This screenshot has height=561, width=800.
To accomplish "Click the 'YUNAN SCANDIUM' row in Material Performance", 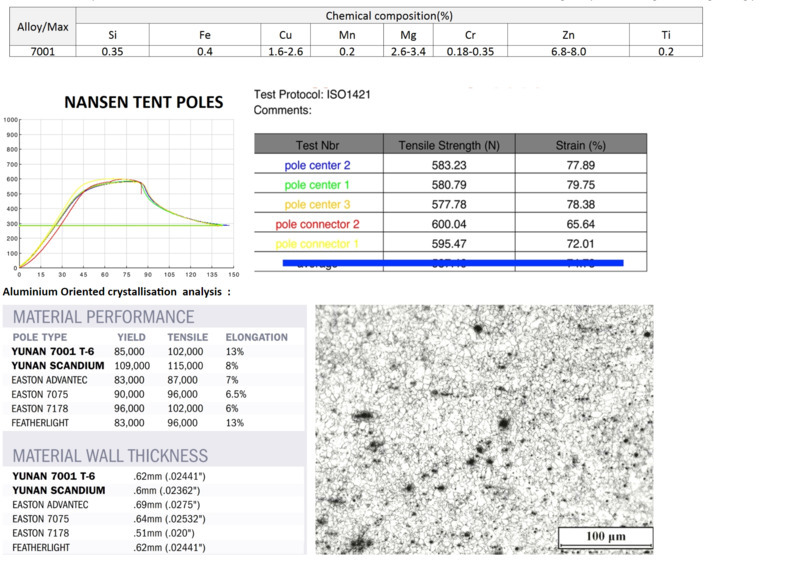I will click(x=58, y=366).
